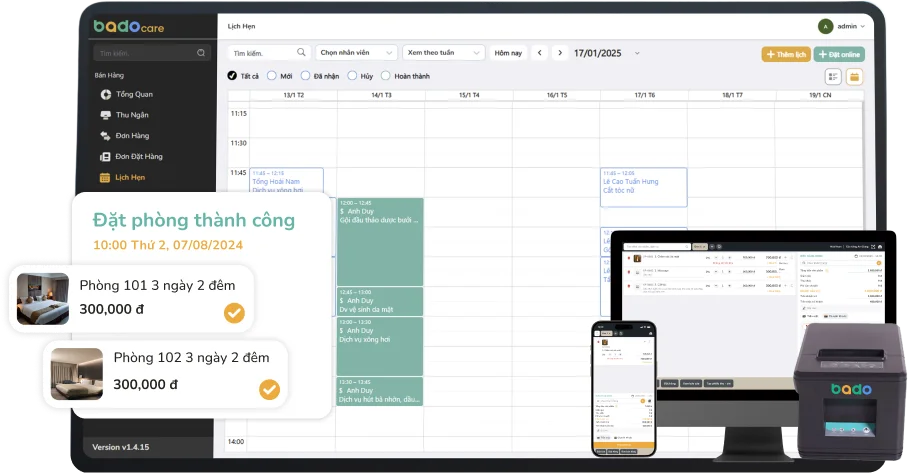
Task: Open the Chọn nhân viên dropdown
Action: click(x=356, y=52)
